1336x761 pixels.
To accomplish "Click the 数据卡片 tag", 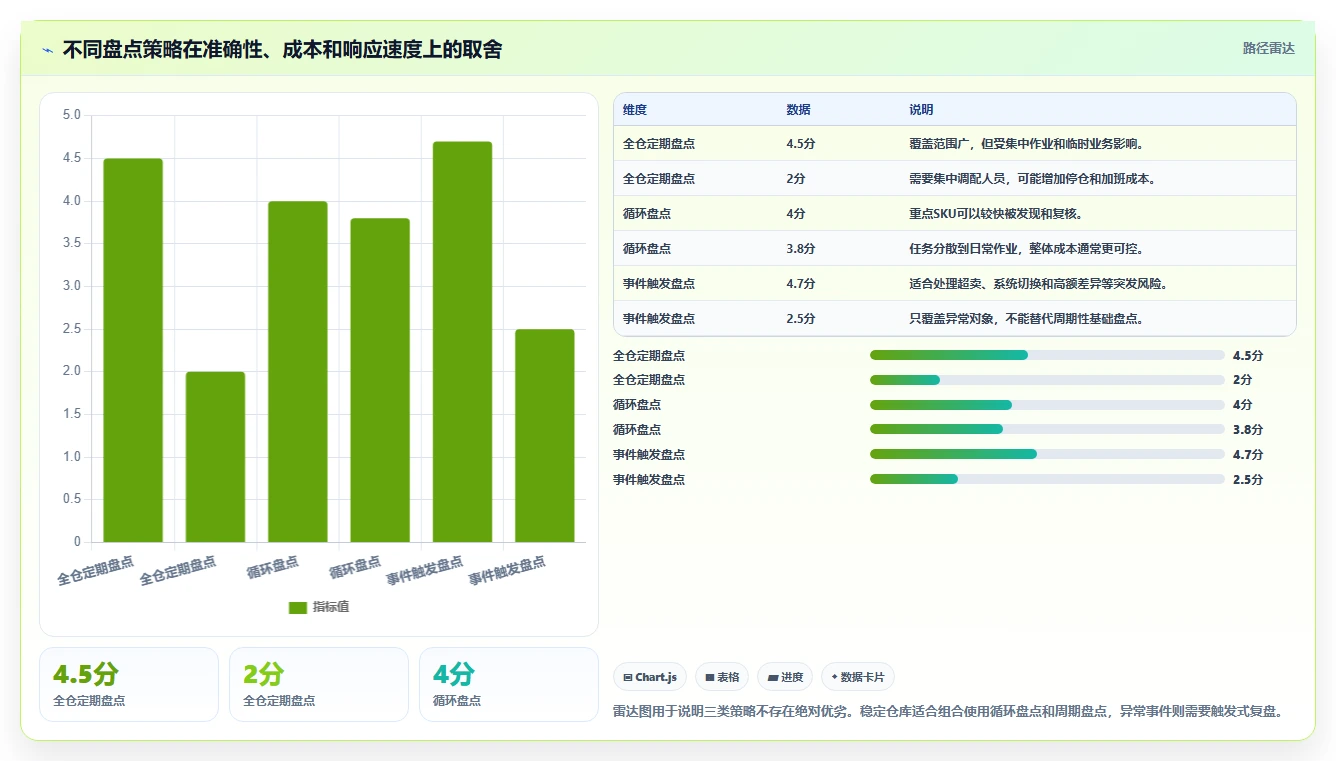I will pyautogui.click(x=858, y=677).
